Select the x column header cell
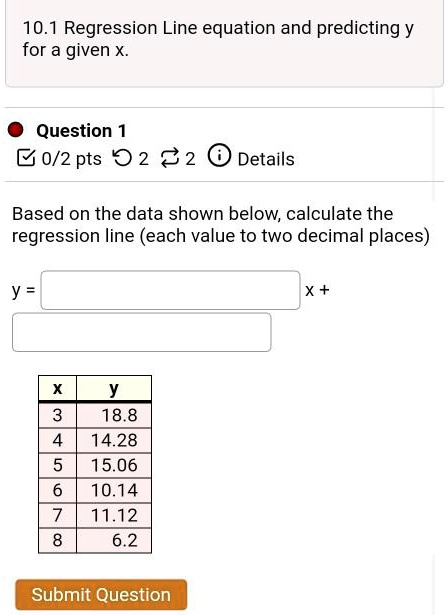The image size is (448, 615). [x=57, y=388]
